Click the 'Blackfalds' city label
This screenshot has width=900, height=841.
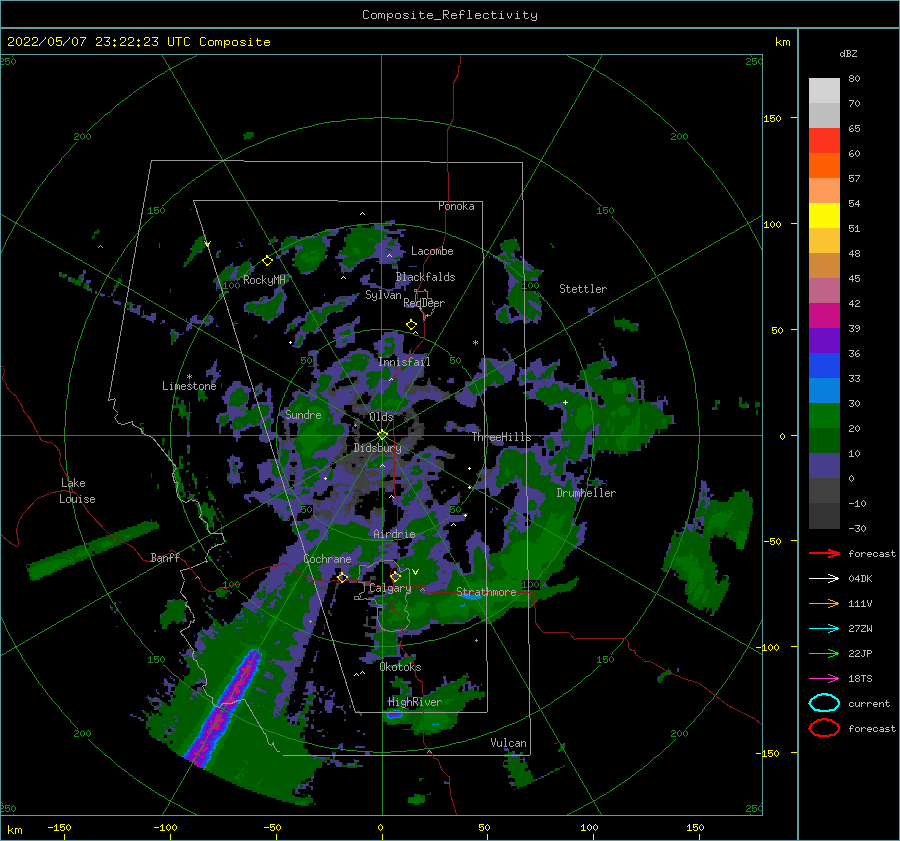425,277
